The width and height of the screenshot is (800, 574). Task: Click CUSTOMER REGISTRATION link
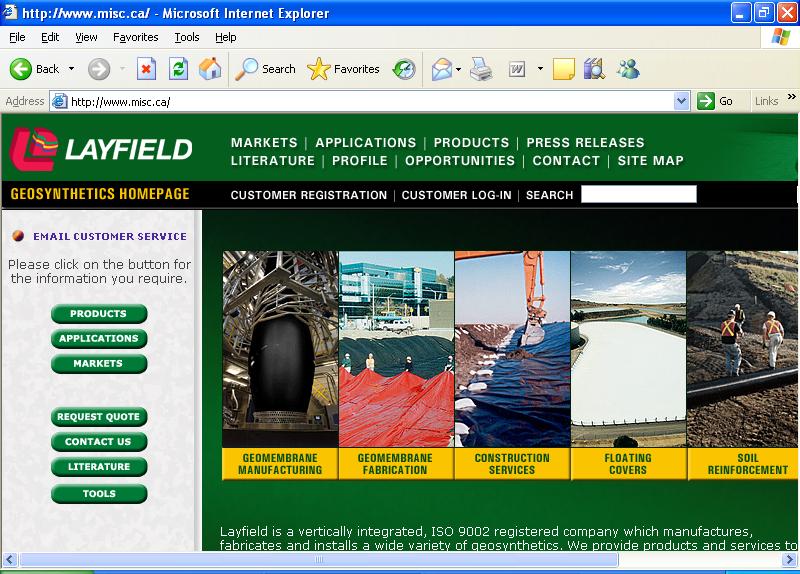(x=309, y=195)
